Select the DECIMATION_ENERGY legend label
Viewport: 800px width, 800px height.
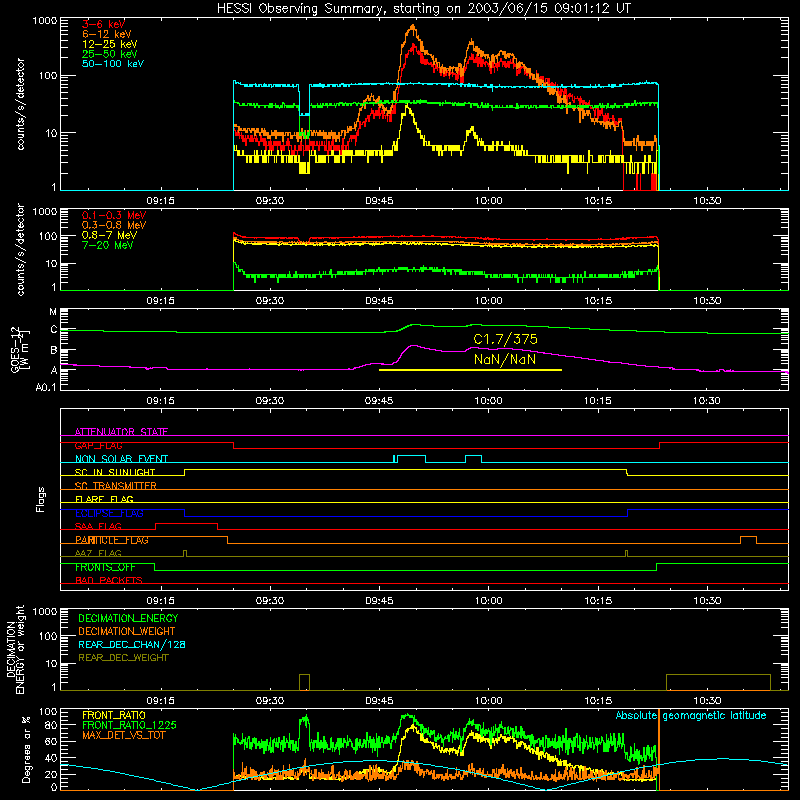click(128, 618)
